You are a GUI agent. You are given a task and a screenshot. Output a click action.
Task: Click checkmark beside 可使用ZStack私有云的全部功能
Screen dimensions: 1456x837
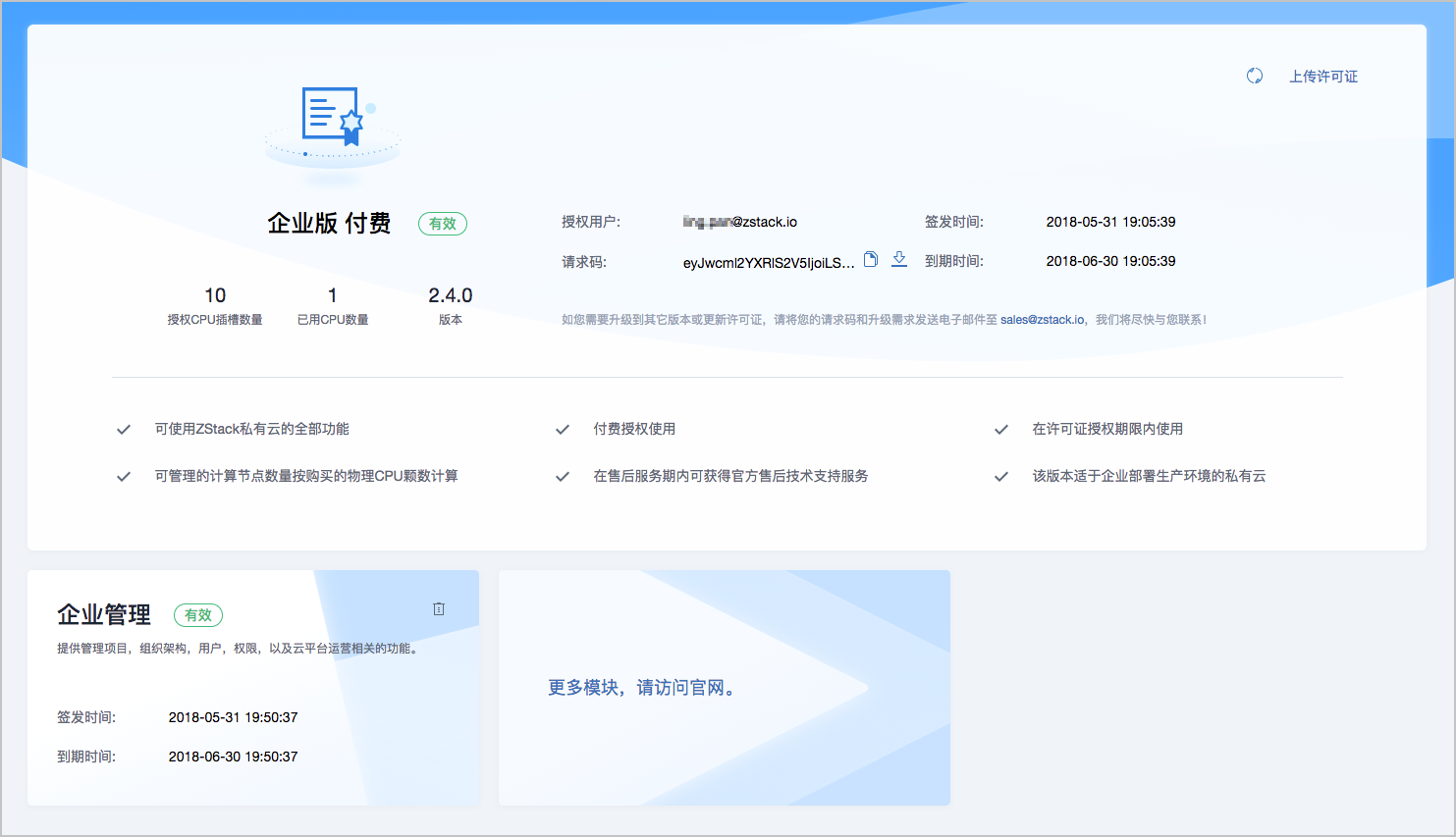pyautogui.click(x=124, y=430)
